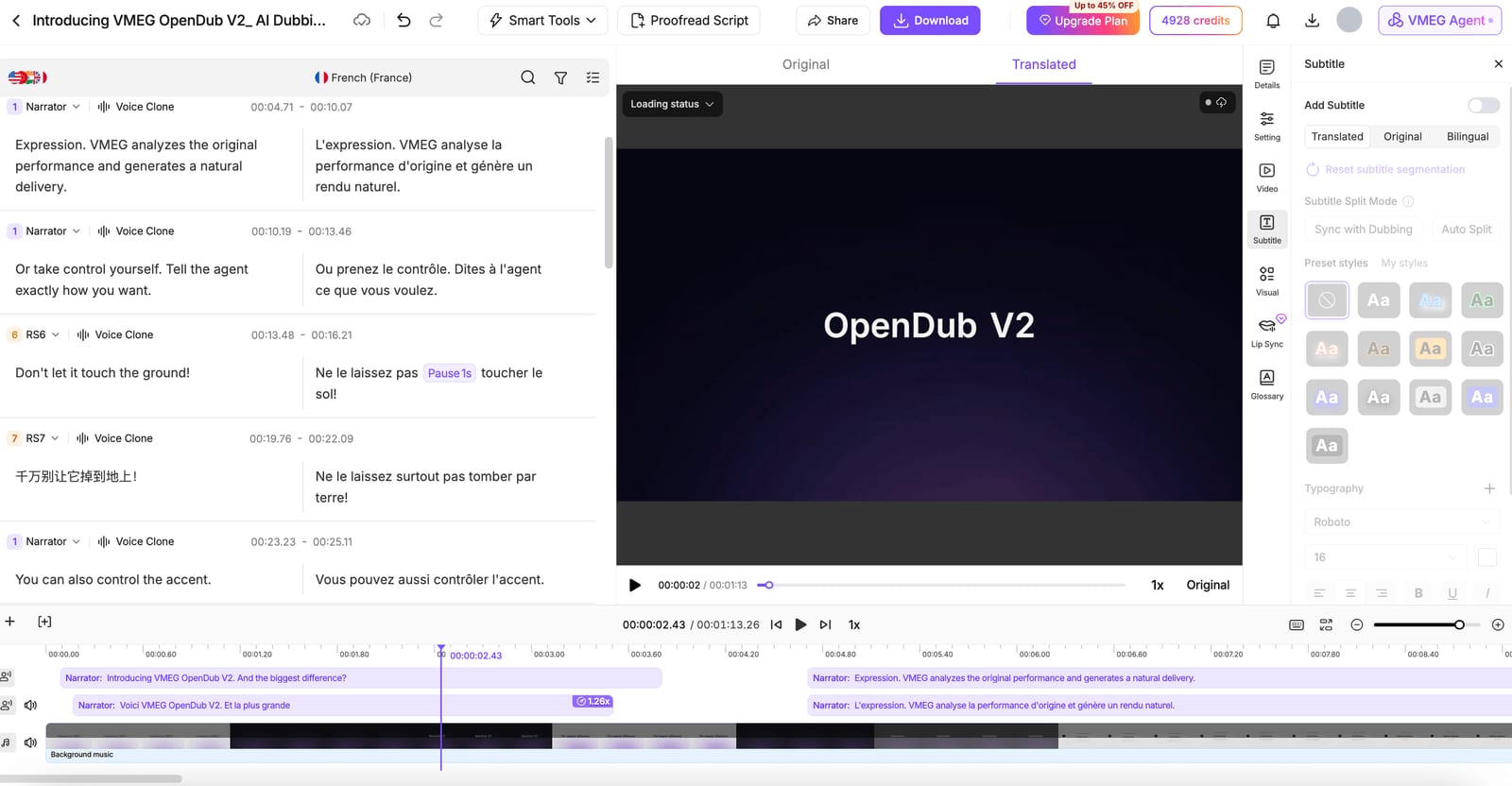1512x786 pixels.
Task: Click the Proofread Script button
Action: 689,20
